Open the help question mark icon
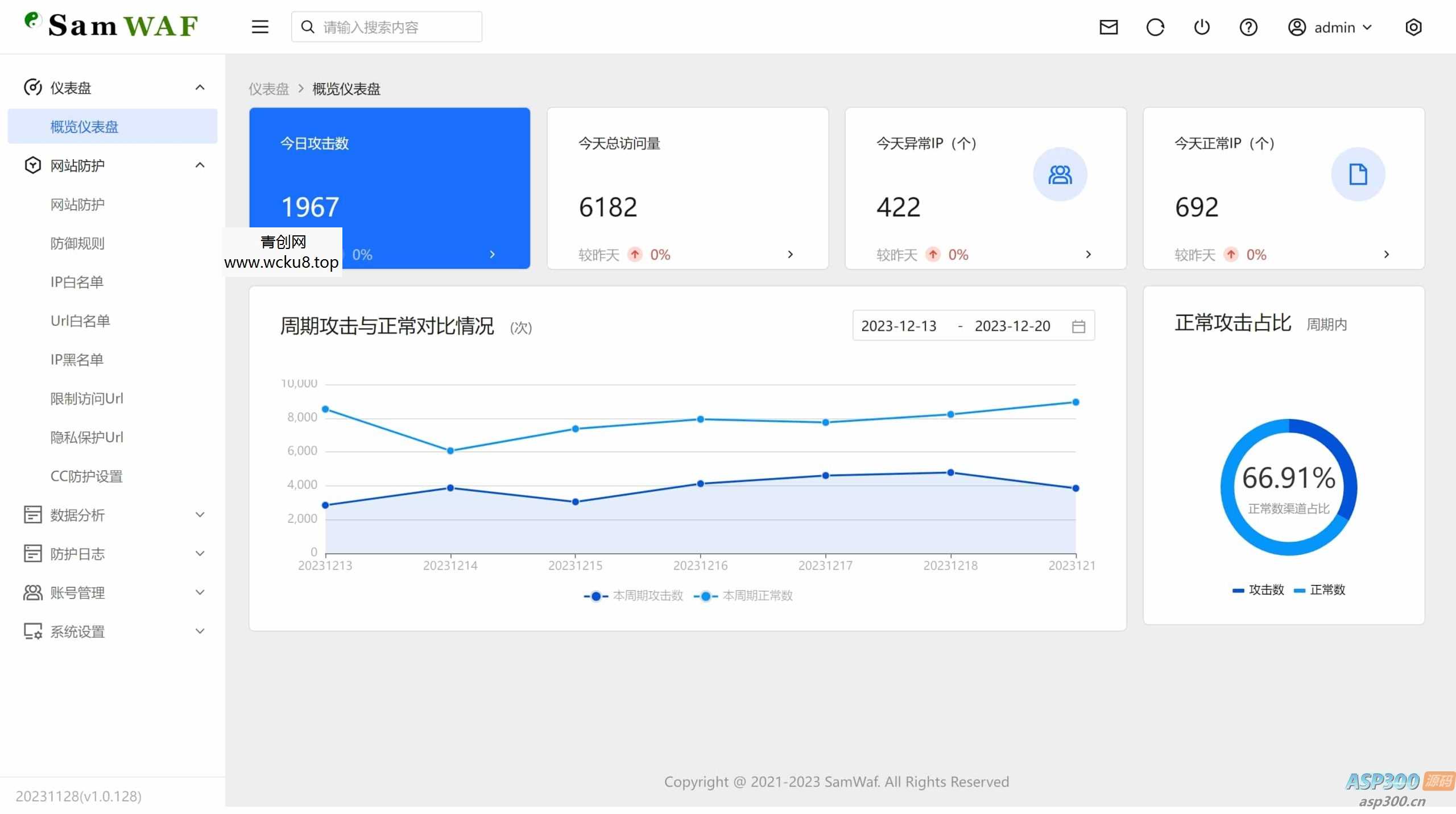1456x814 pixels. (1248, 27)
